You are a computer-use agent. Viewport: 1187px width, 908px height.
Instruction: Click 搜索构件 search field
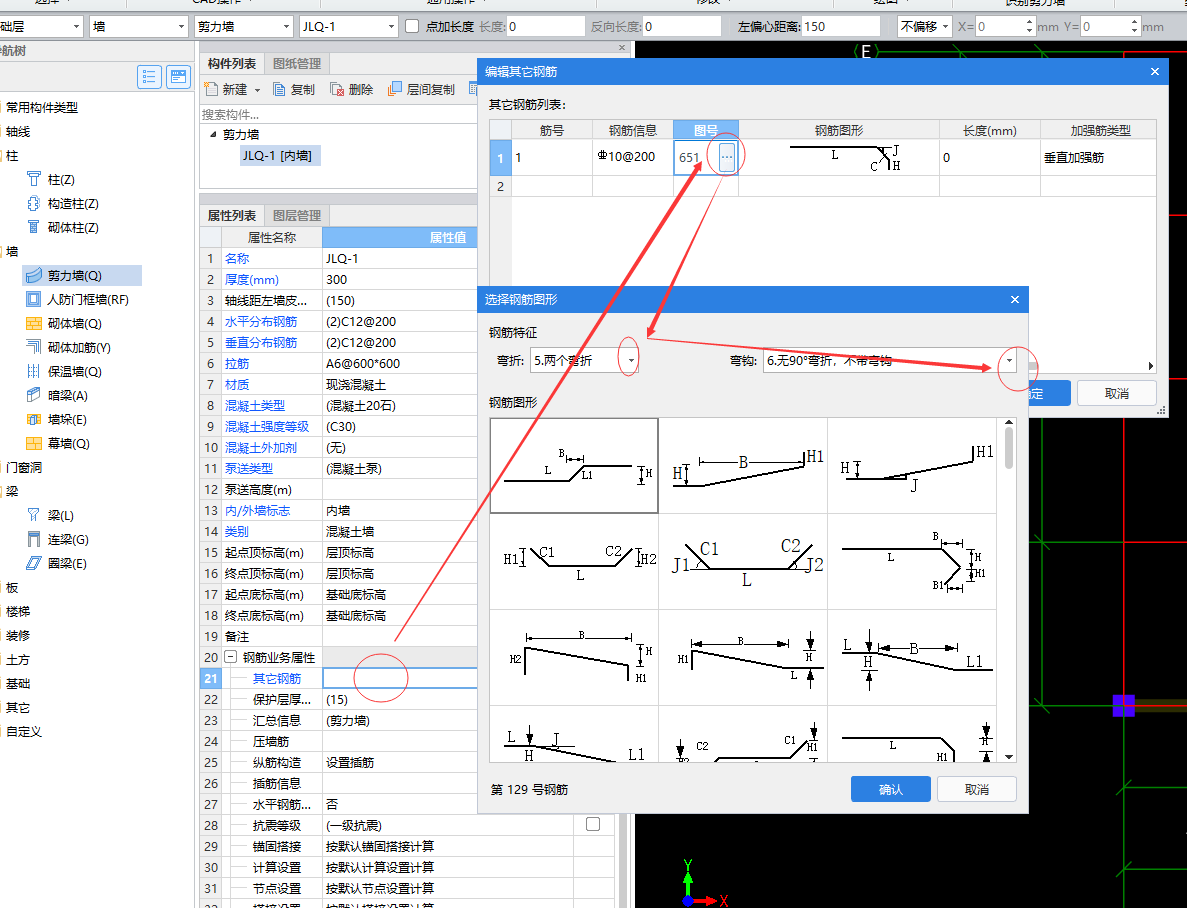point(338,114)
